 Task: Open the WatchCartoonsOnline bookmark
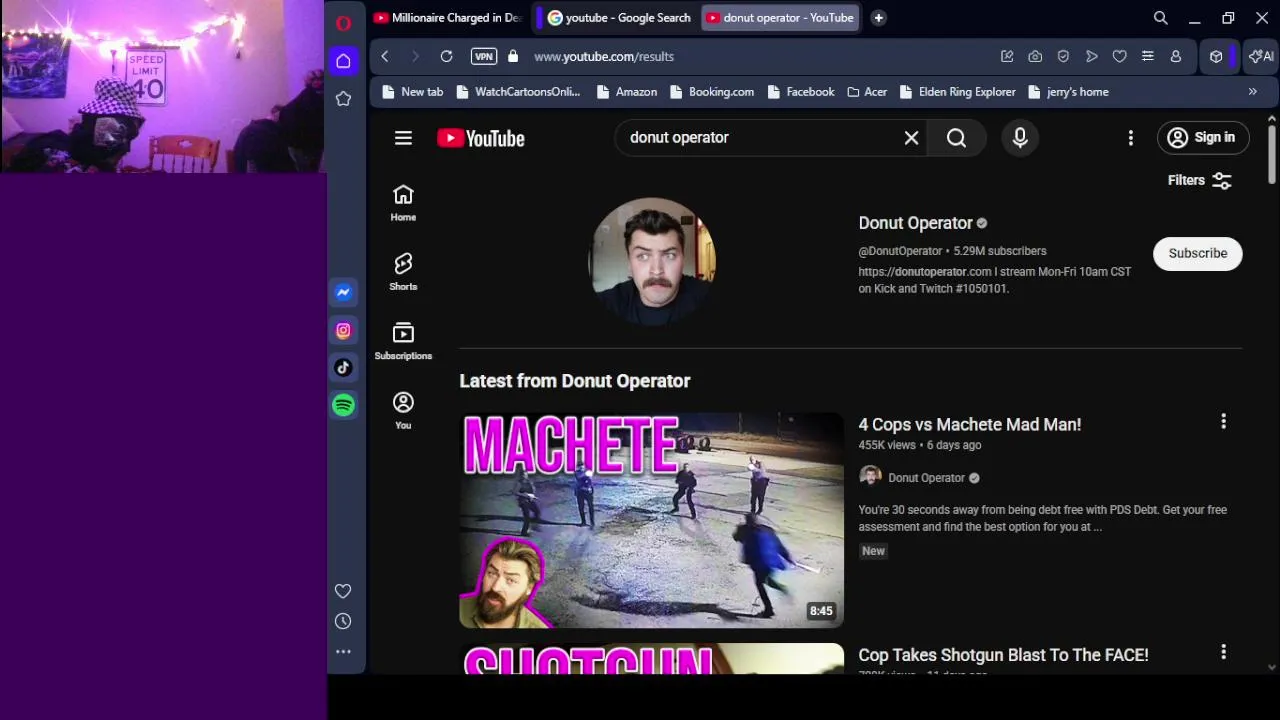[518, 92]
